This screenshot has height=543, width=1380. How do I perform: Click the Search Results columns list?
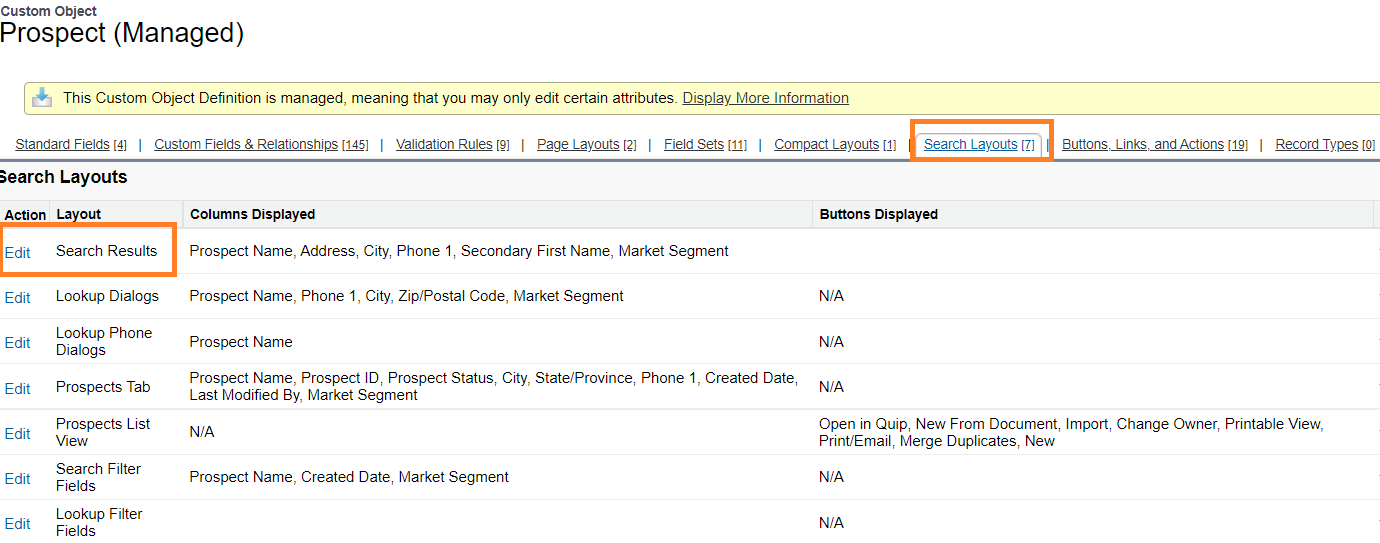[x=459, y=251]
